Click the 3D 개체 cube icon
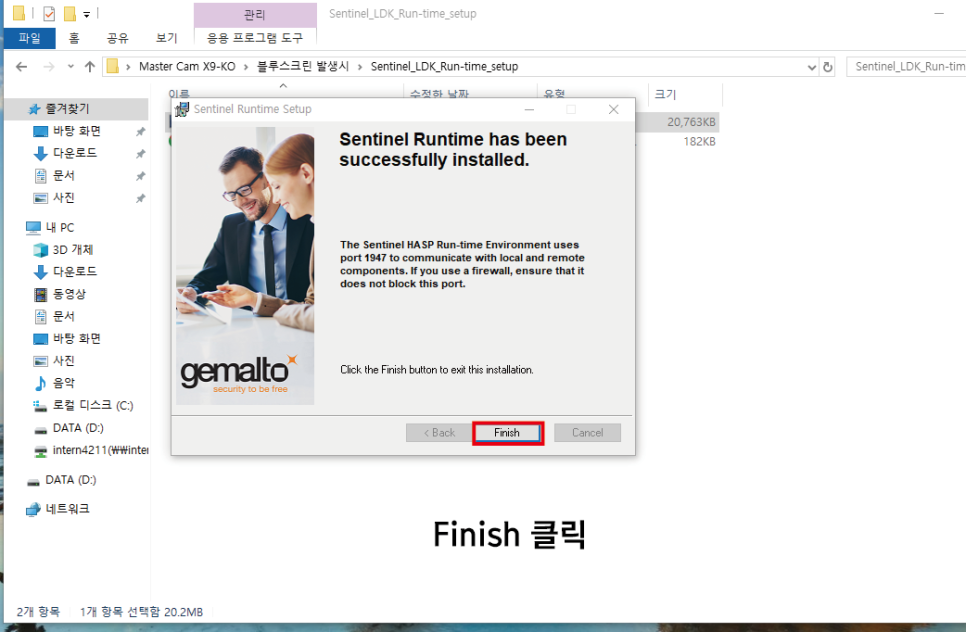 click(x=41, y=249)
